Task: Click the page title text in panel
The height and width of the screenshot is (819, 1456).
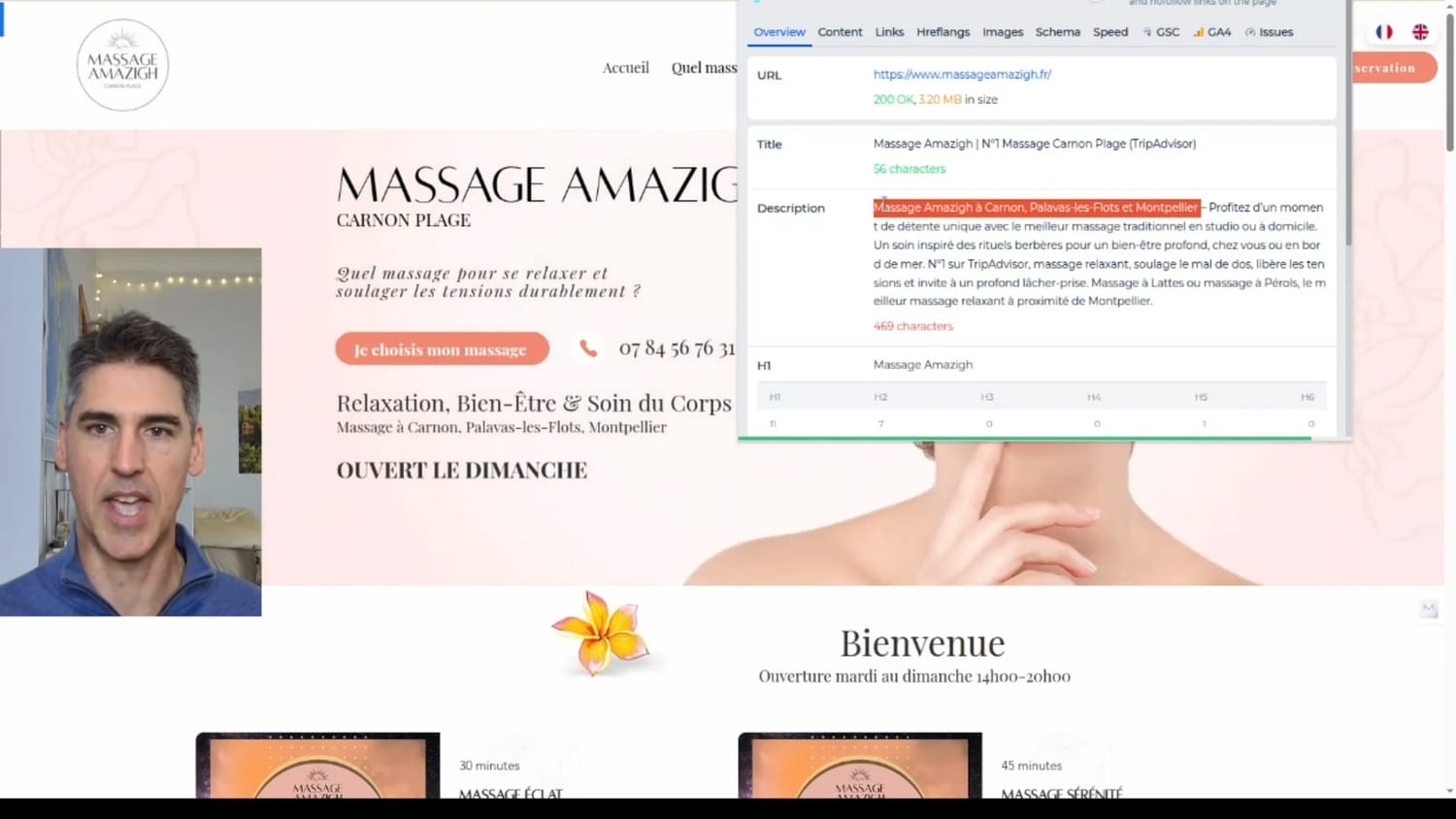Action: click(x=1034, y=144)
